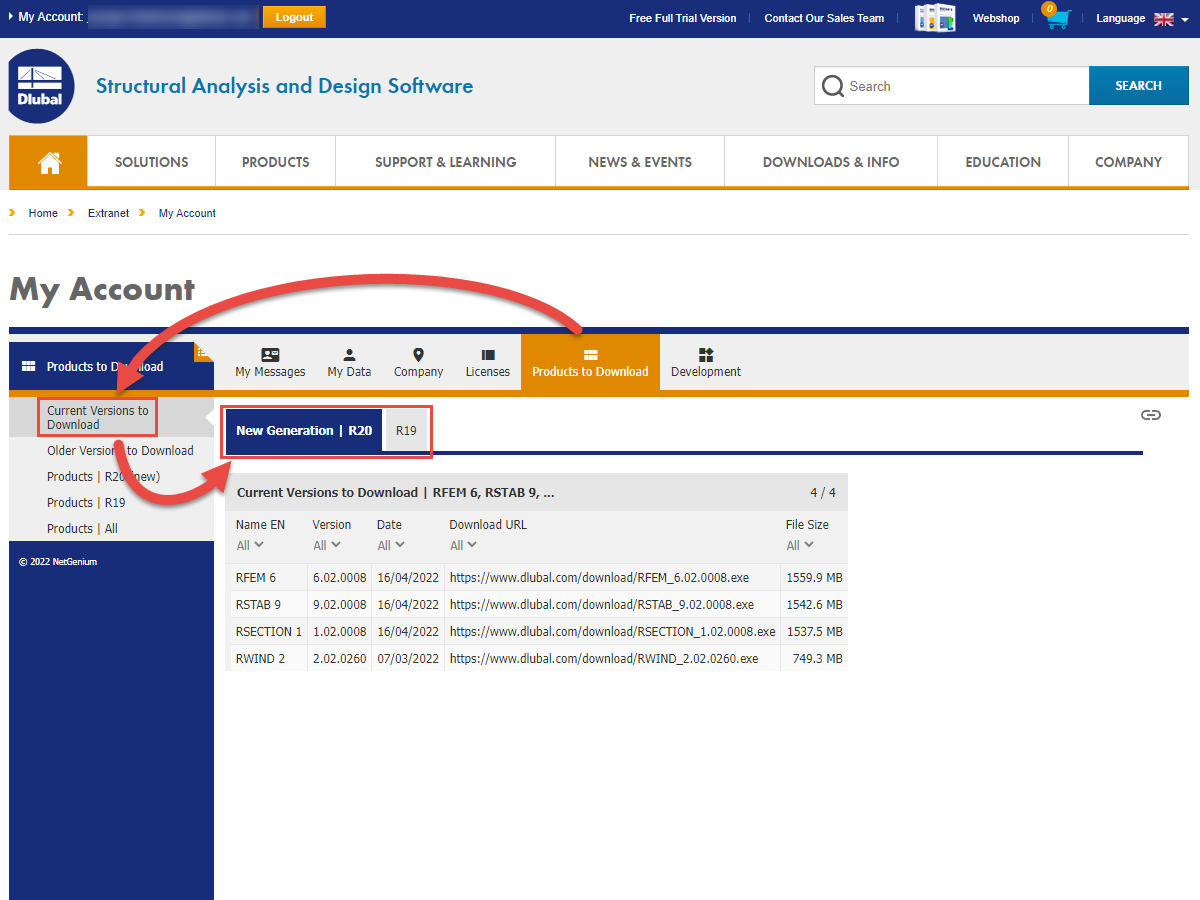Open the Language dropdown arrow
This screenshot has width=1200, height=900.
1185,19
